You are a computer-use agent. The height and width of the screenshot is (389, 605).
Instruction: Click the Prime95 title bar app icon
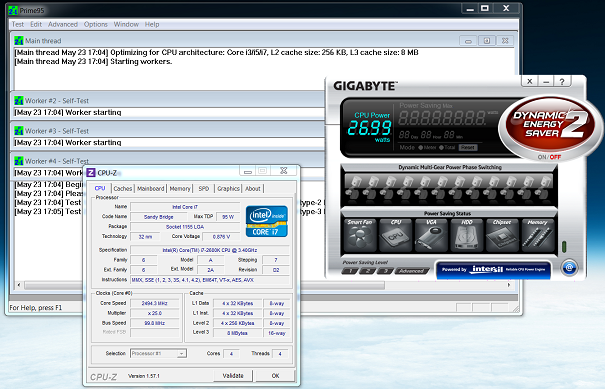[13, 10]
